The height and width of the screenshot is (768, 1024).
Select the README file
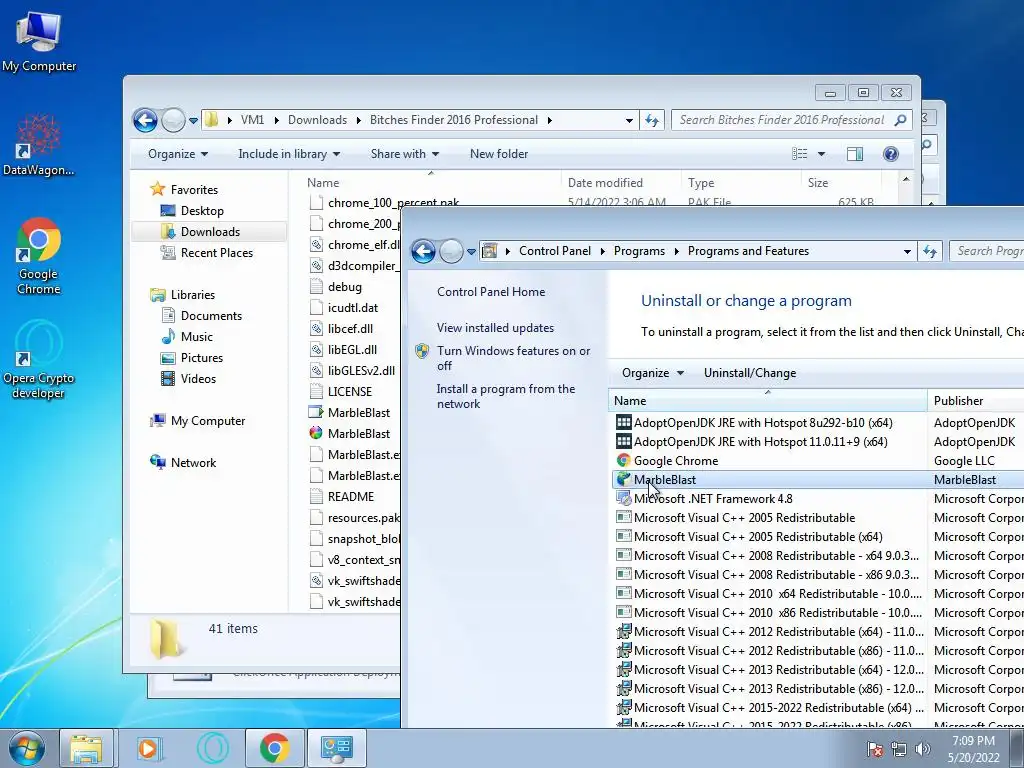[342, 496]
